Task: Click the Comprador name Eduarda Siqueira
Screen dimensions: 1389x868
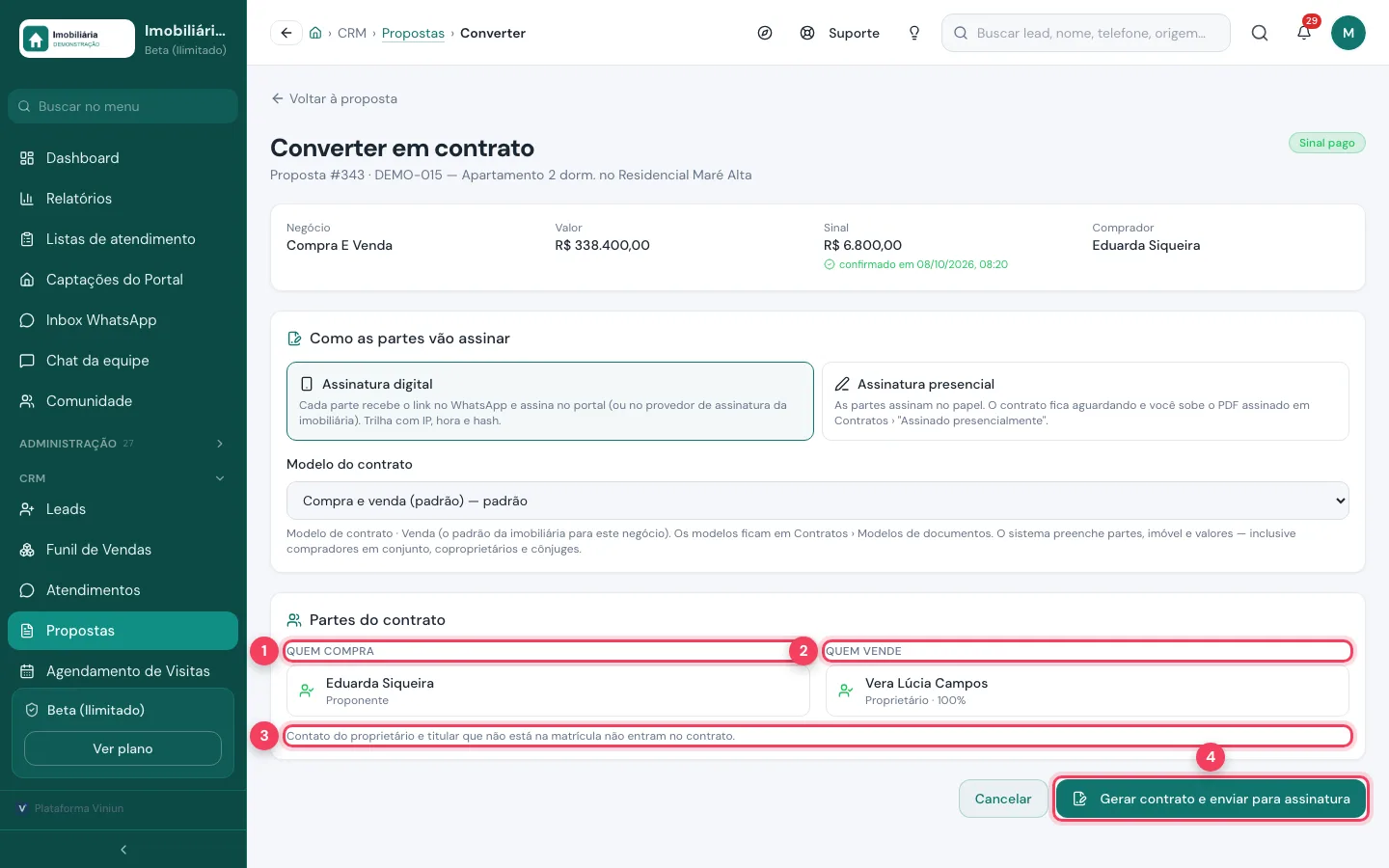Action: coord(1146,245)
